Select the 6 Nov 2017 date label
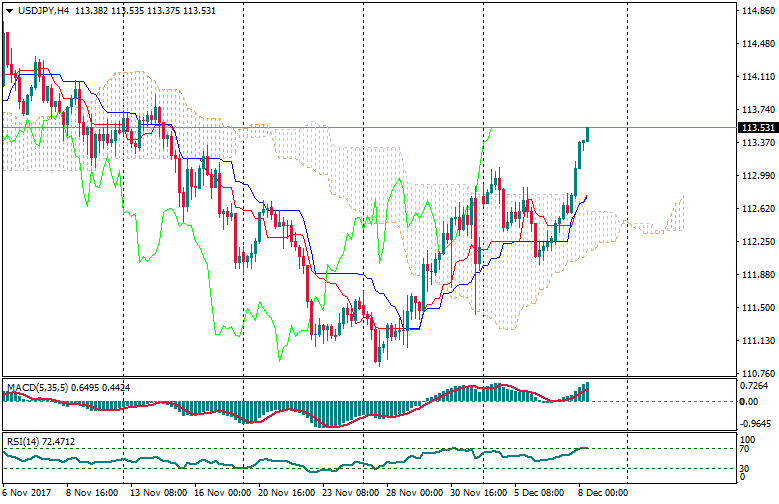The width and height of the screenshot is (779, 504). click(x=27, y=493)
